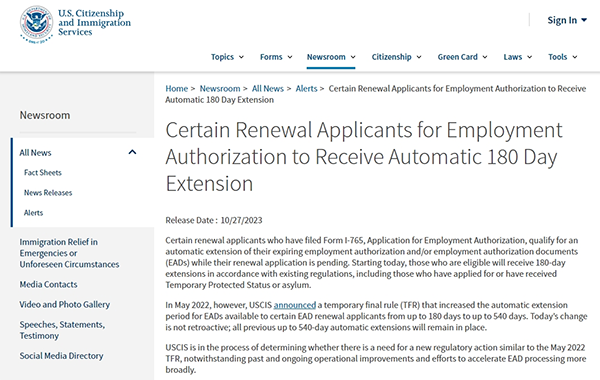600x380 pixels.
Task: Open the Newsroom menu
Action: click(x=331, y=57)
